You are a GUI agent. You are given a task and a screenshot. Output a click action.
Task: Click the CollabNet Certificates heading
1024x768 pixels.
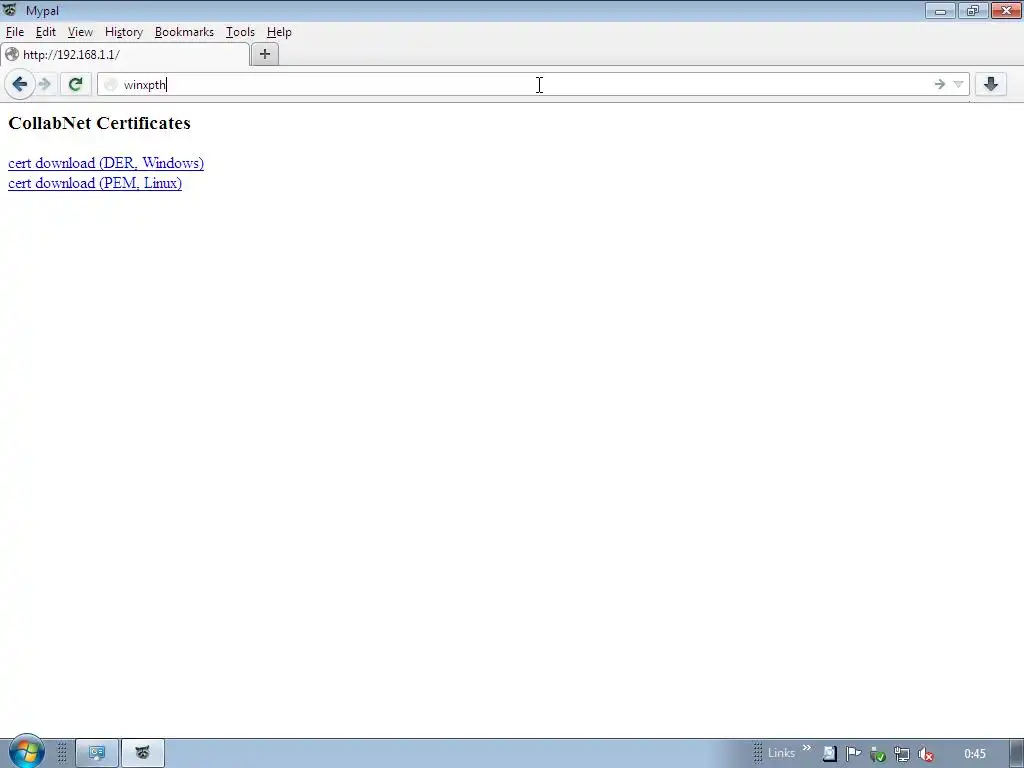click(99, 123)
